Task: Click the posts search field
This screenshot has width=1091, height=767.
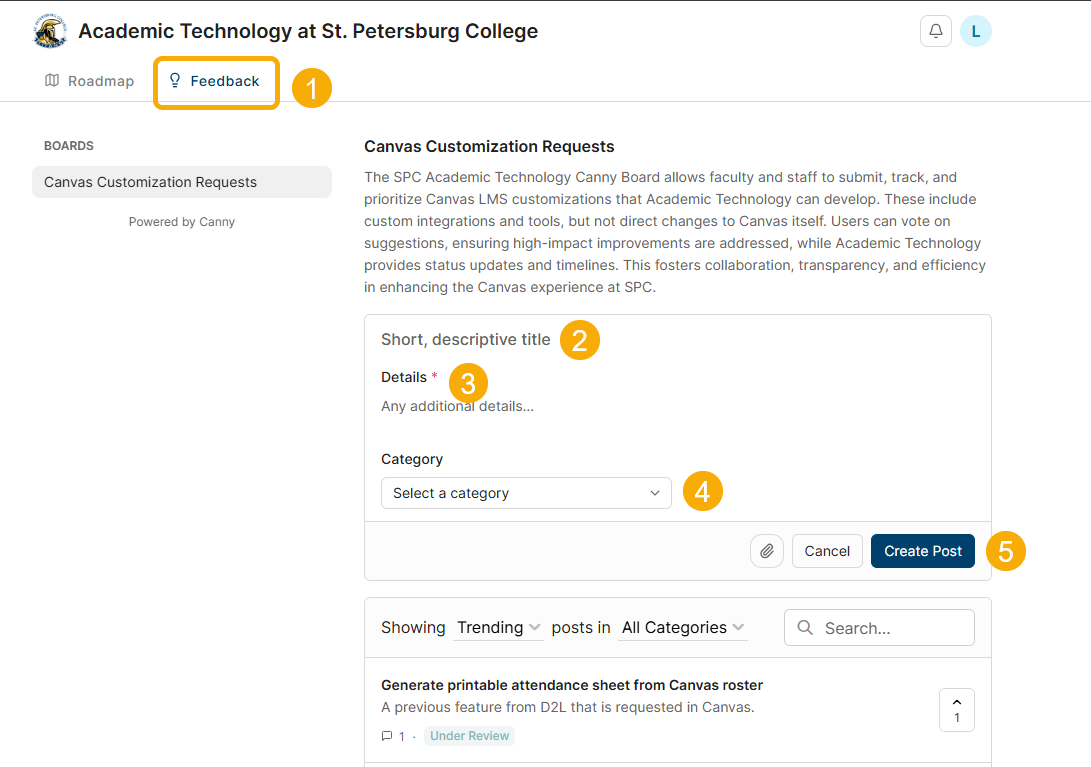Action: coord(879,628)
